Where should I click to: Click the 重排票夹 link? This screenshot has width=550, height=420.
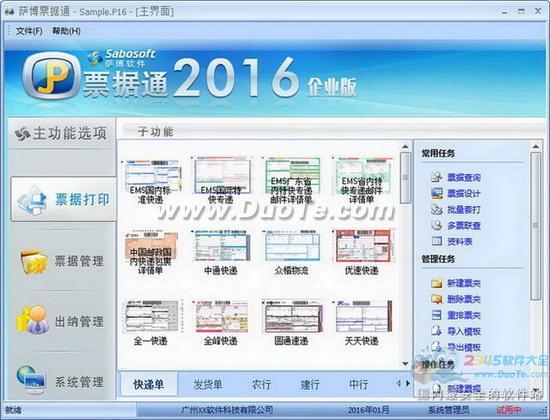click(464, 315)
